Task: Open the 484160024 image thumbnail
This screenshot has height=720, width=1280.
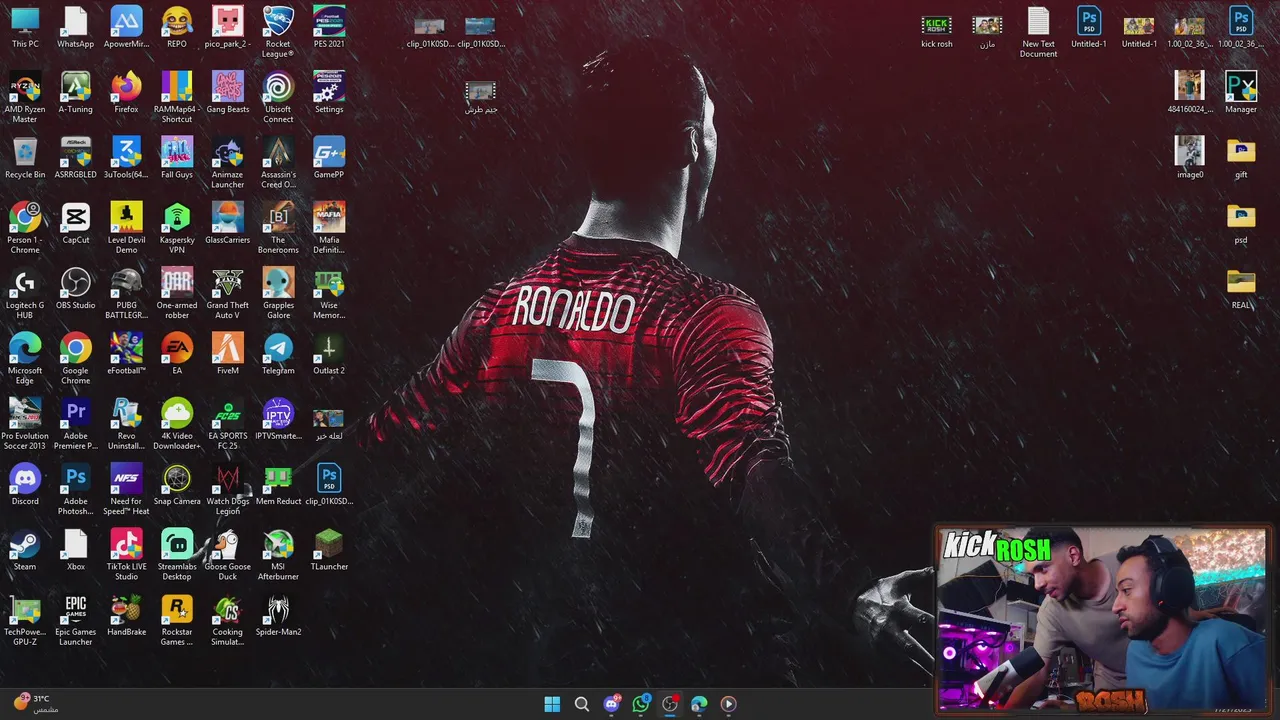Action: [1190, 92]
